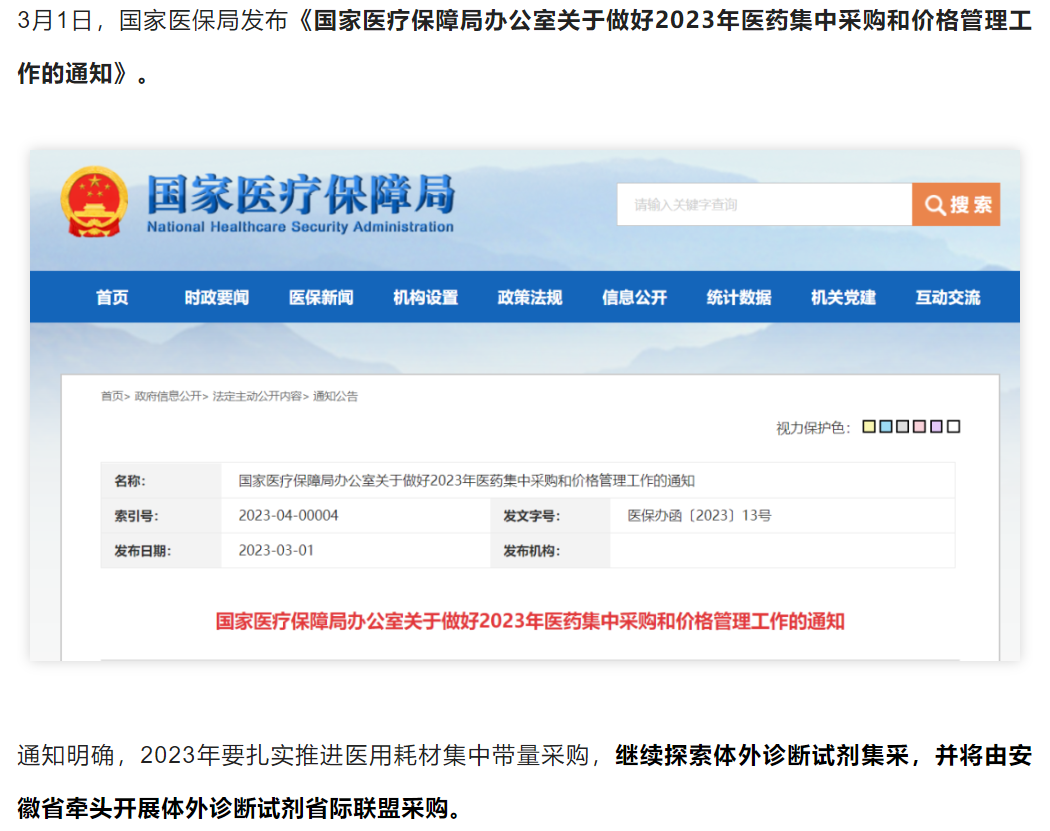The image size is (1050, 831).
Task: Open the 时政要闻 navigation item
Action: [x=217, y=297]
